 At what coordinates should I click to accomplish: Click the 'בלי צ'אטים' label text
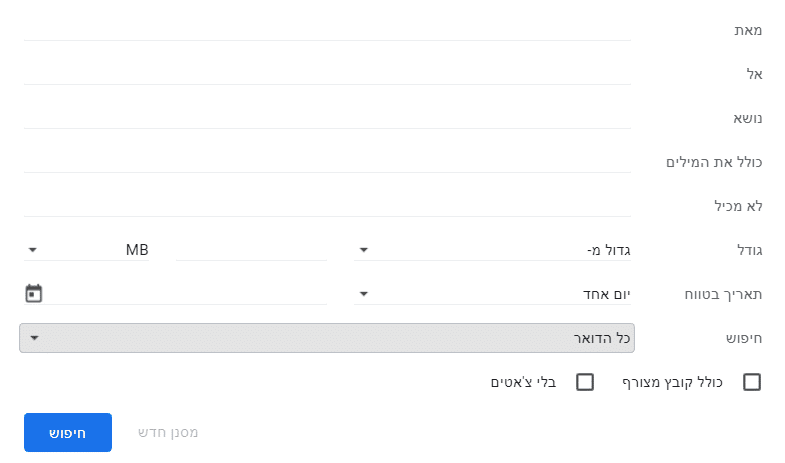pyautogui.click(x=524, y=382)
